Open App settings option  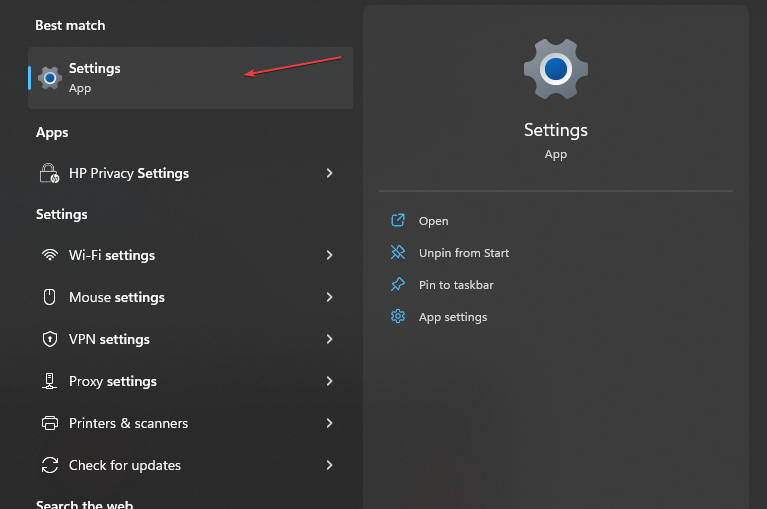point(452,317)
